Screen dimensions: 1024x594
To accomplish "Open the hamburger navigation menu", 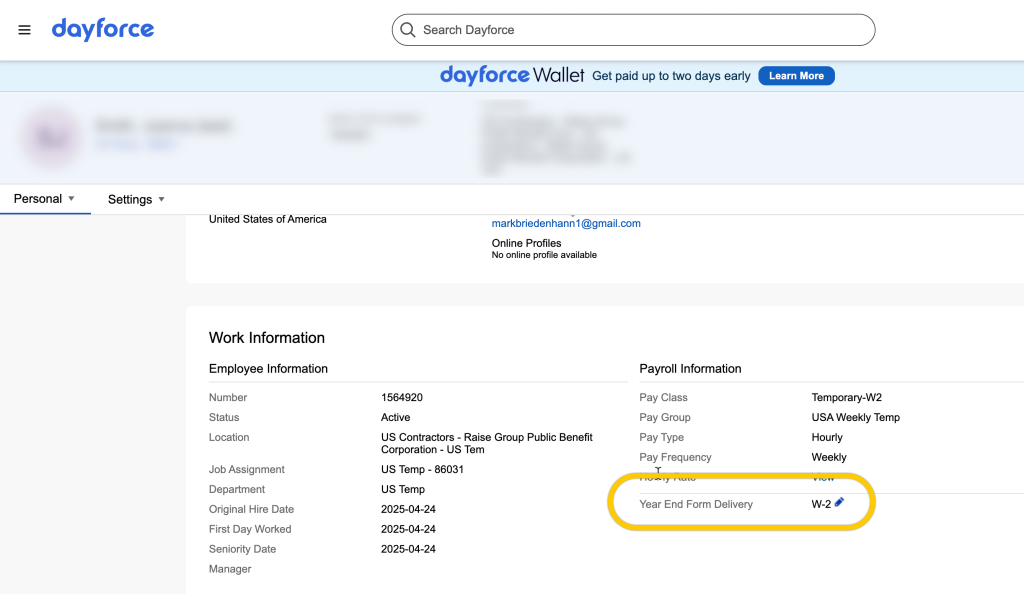I will point(24,30).
